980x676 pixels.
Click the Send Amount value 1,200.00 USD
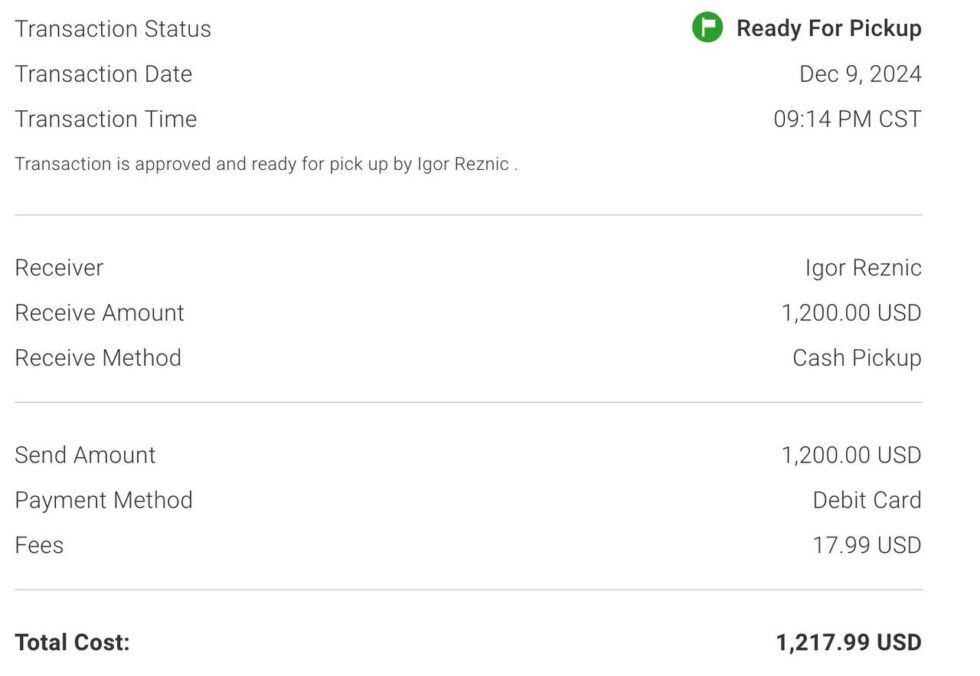pos(851,455)
